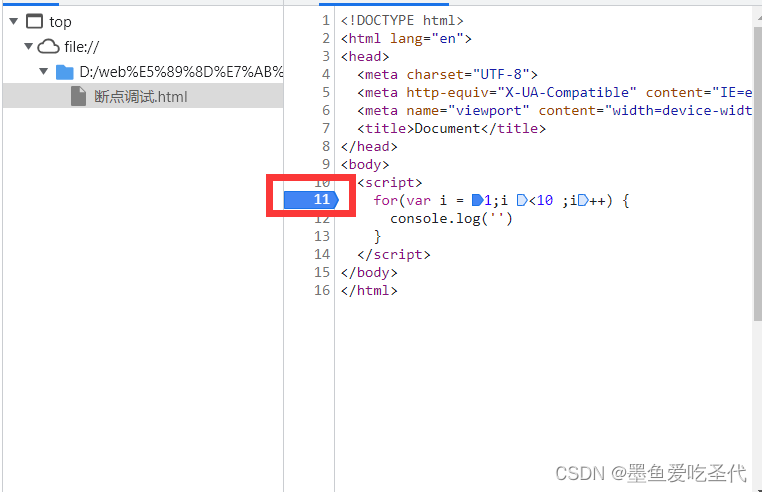
Task: Click the for keyword on line 11
Action: (385, 200)
